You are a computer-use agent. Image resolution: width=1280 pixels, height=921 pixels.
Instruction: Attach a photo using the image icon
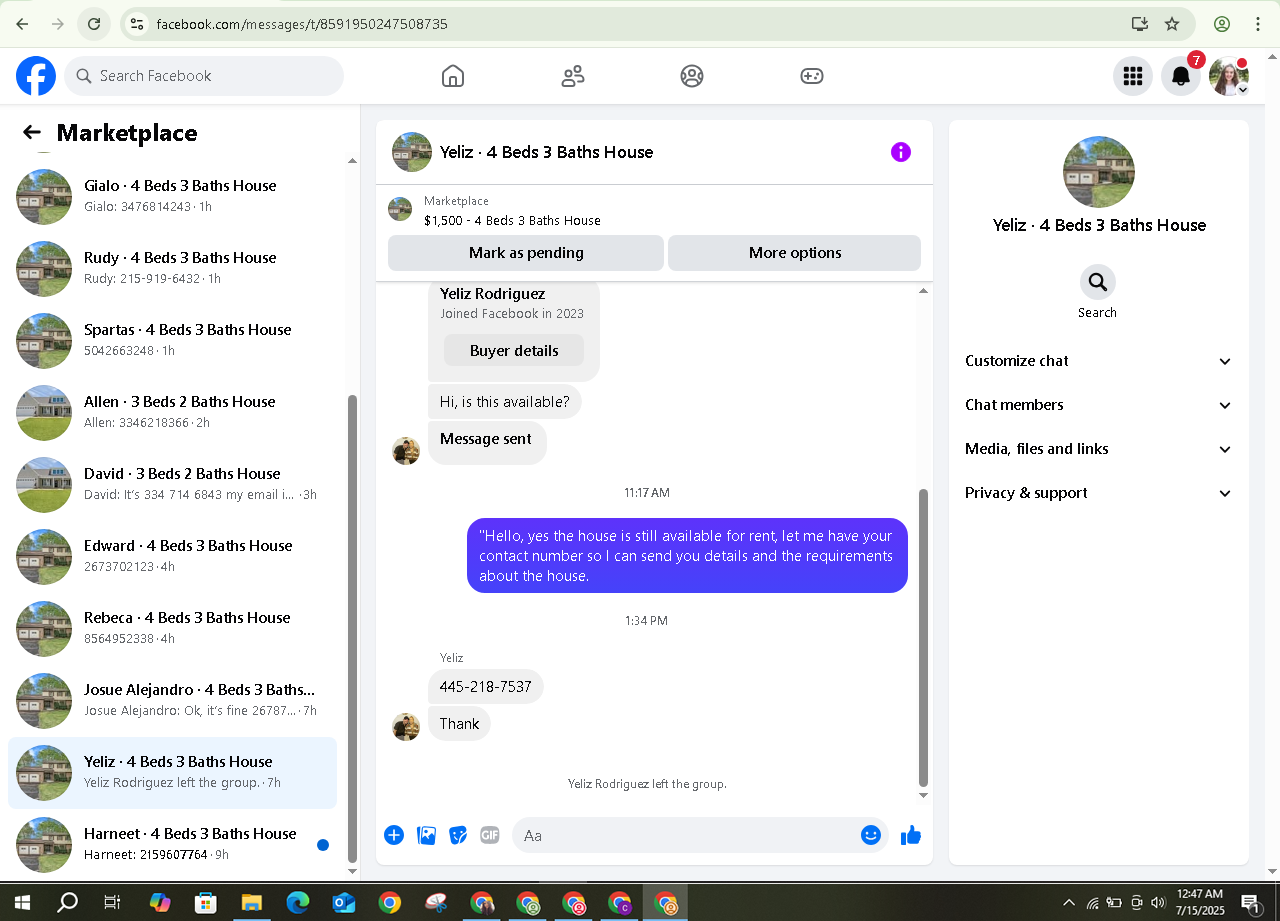pos(426,835)
